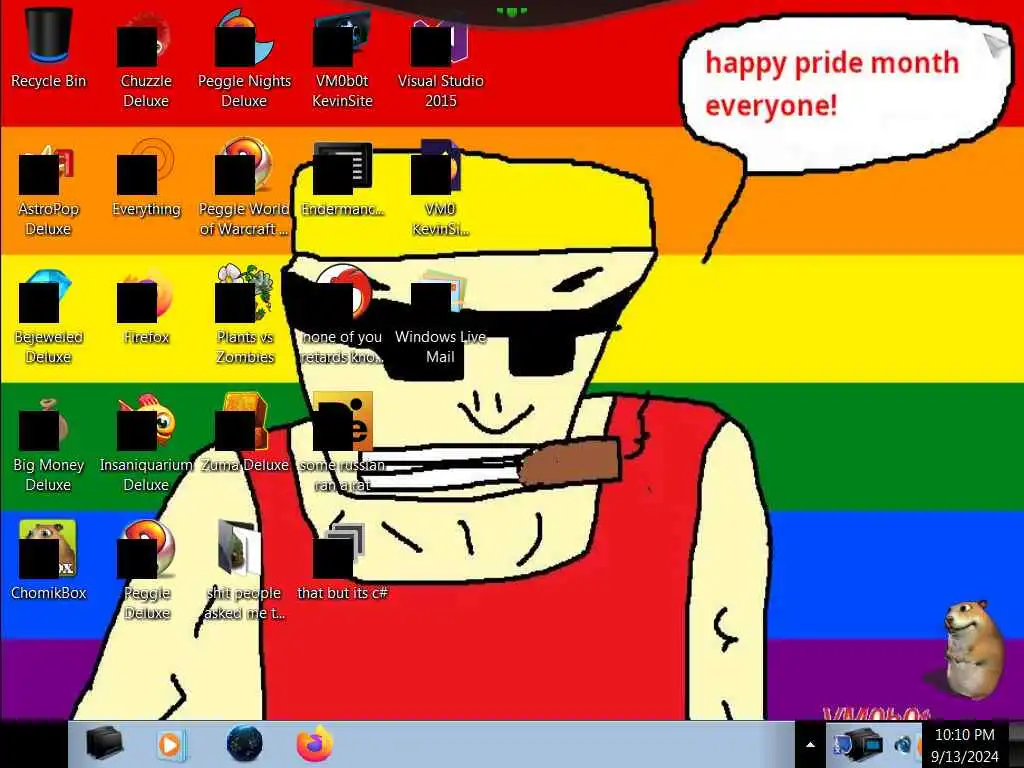Click the volume speaker tray icon
Viewport: 1024px width, 768px height.
point(903,744)
